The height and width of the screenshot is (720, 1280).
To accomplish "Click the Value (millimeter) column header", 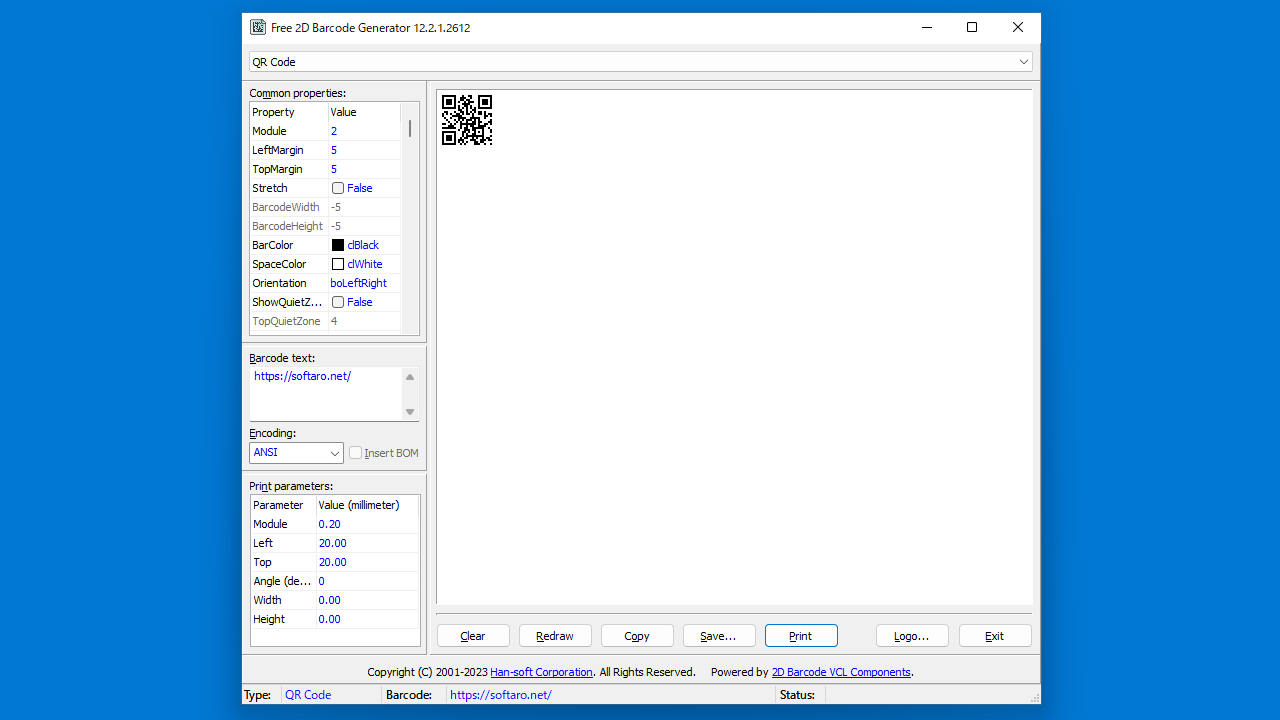I will click(x=368, y=505).
